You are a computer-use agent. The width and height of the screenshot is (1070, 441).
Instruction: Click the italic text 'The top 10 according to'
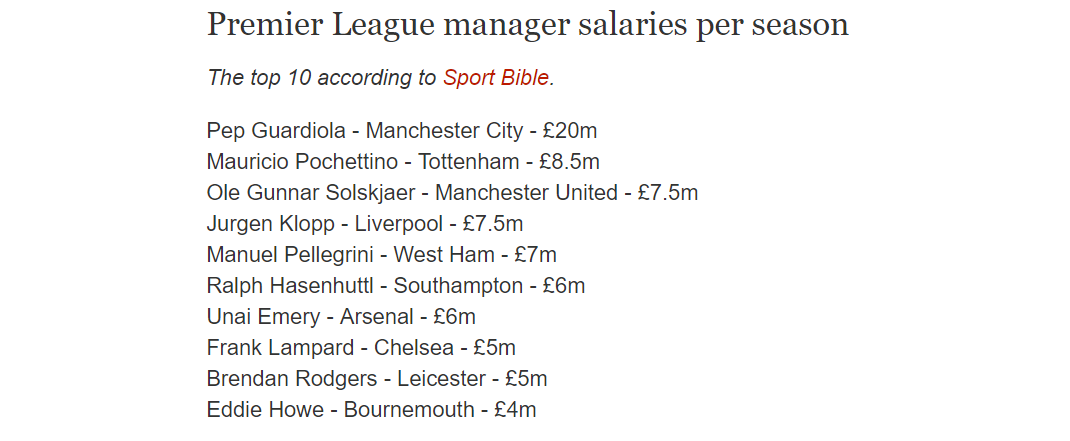pyautogui.click(x=321, y=78)
